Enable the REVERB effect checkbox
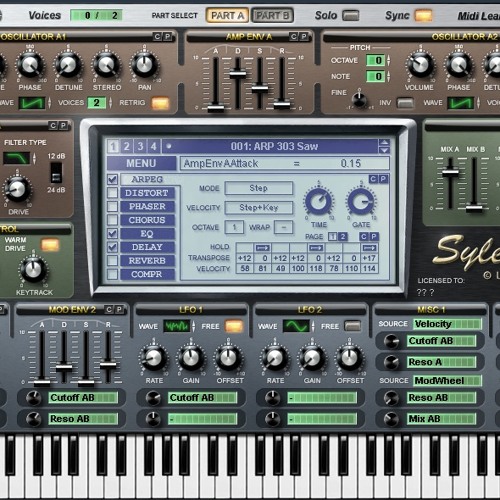Viewport: 500px width, 500px height. click(112, 261)
